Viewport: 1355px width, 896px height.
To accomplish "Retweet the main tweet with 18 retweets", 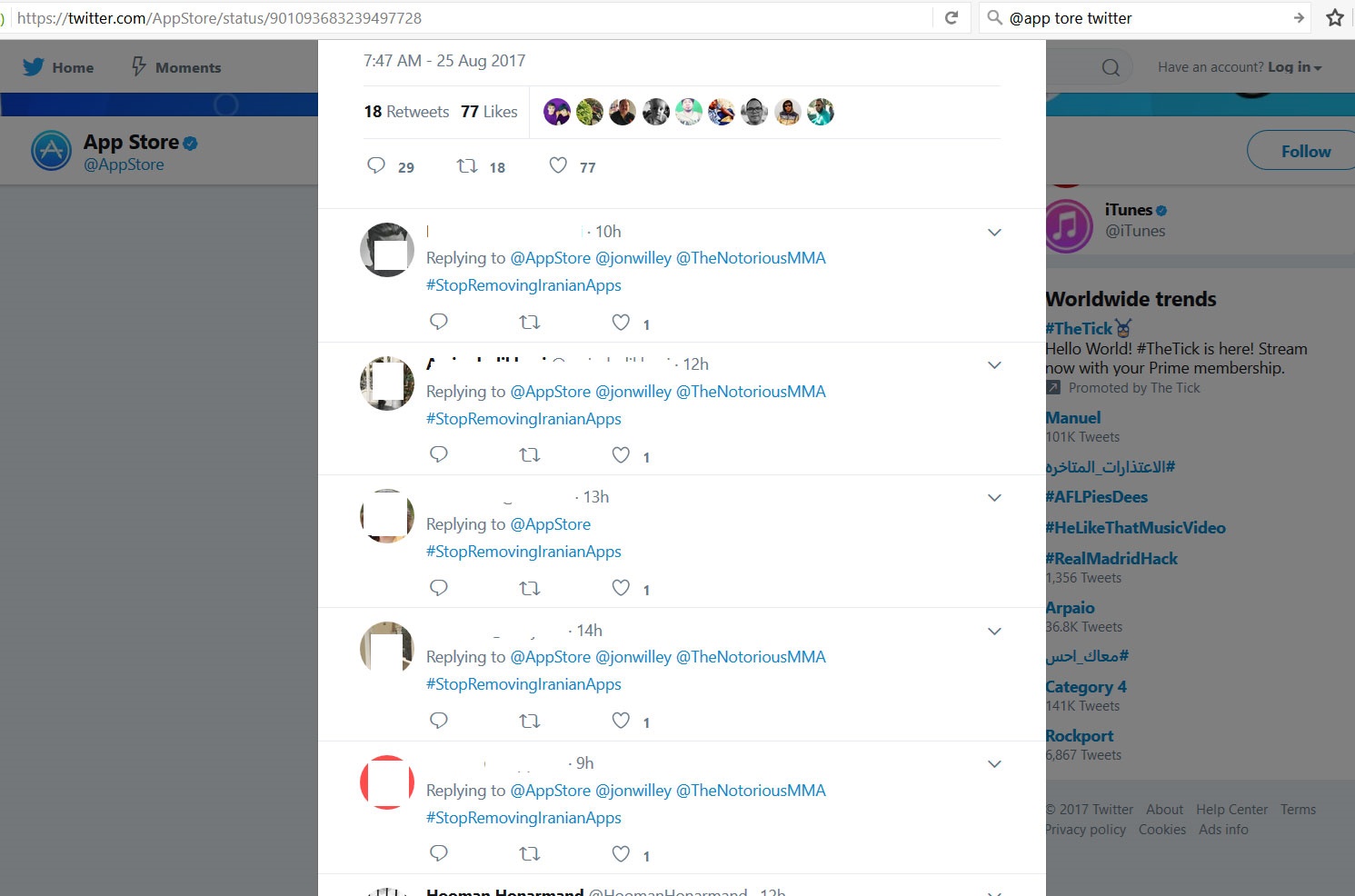I will pyautogui.click(x=467, y=165).
